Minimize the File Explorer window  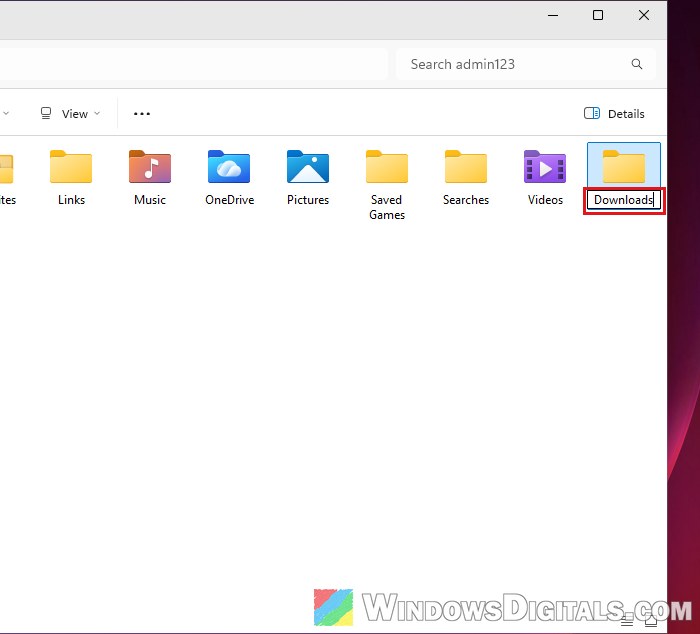pos(553,15)
